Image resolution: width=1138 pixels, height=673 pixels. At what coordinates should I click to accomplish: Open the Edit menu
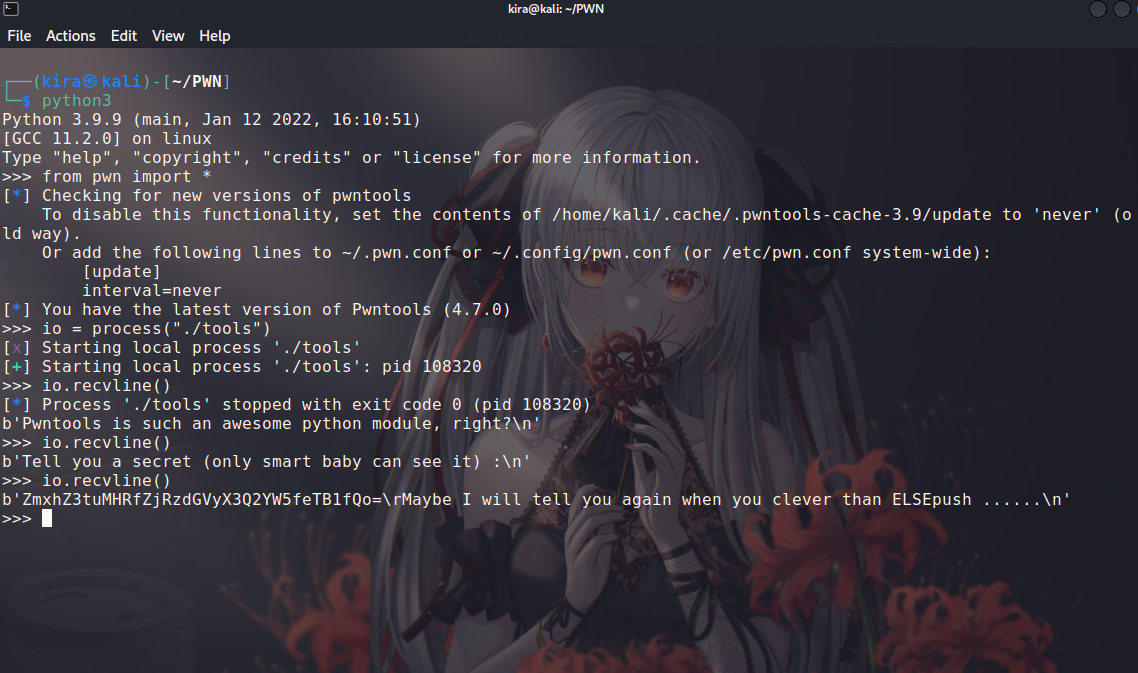coord(123,36)
